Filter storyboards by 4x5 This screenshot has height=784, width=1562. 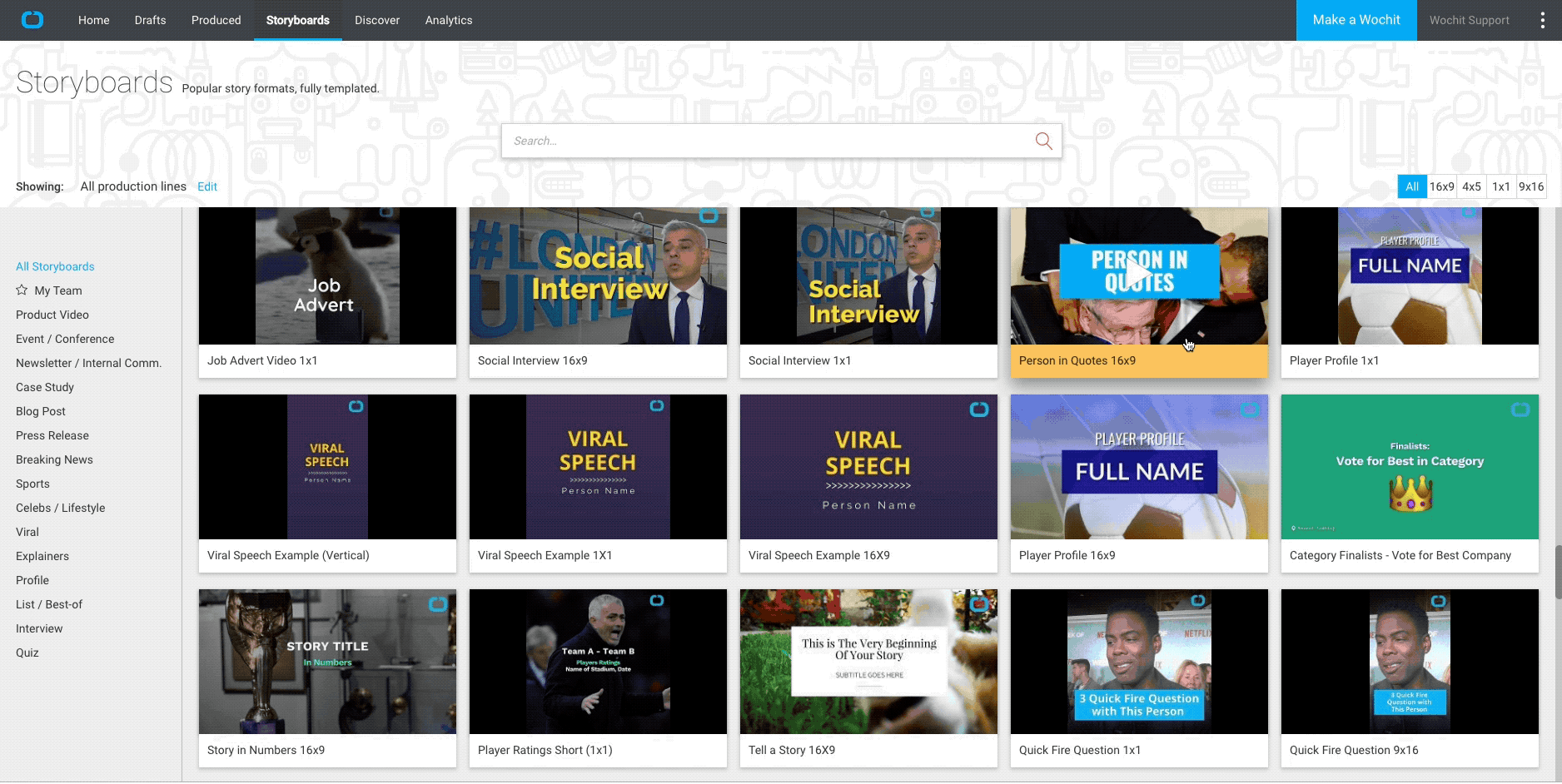pos(1471,186)
